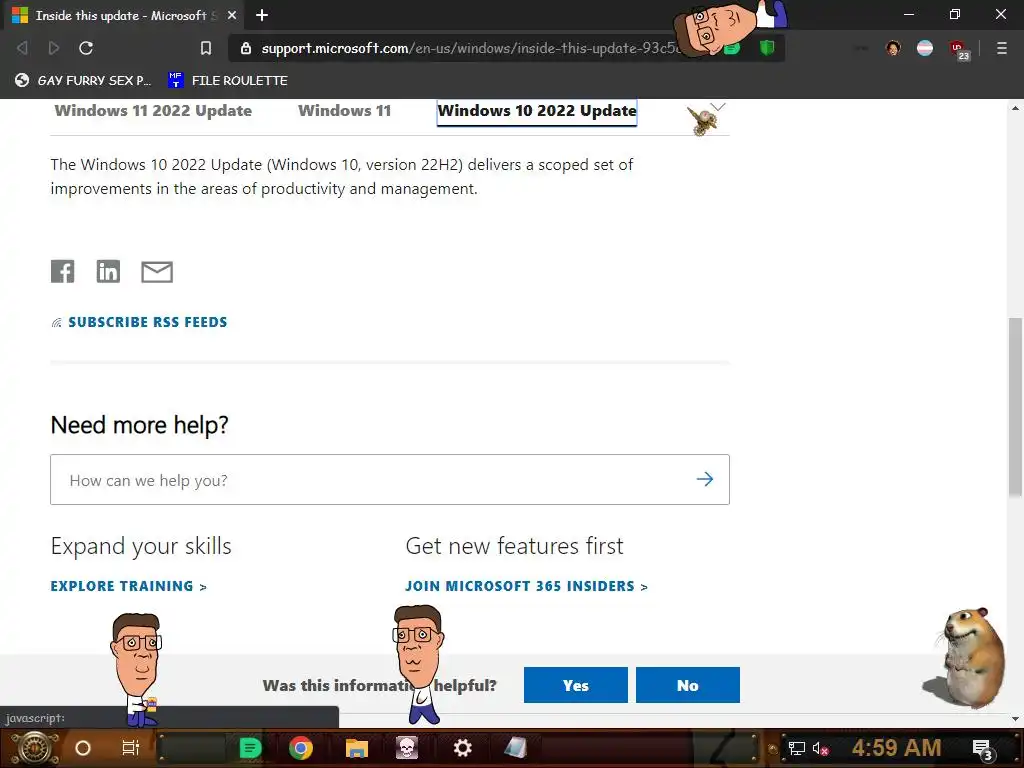The width and height of the screenshot is (1024, 768).
Task: Click the muted volume tray icon
Action: 820,748
